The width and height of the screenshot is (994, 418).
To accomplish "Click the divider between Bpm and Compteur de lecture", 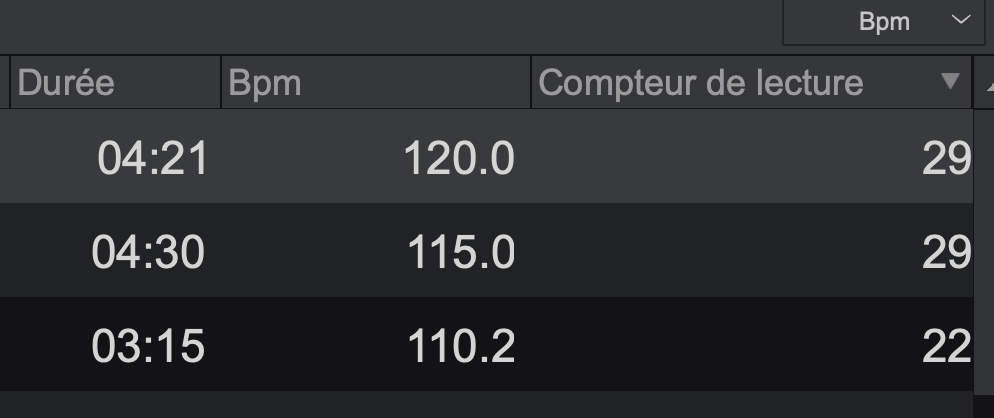I will (530, 83).
